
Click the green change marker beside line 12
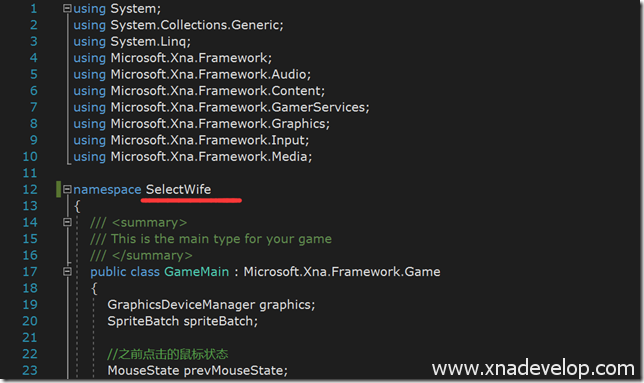(58, 189)
